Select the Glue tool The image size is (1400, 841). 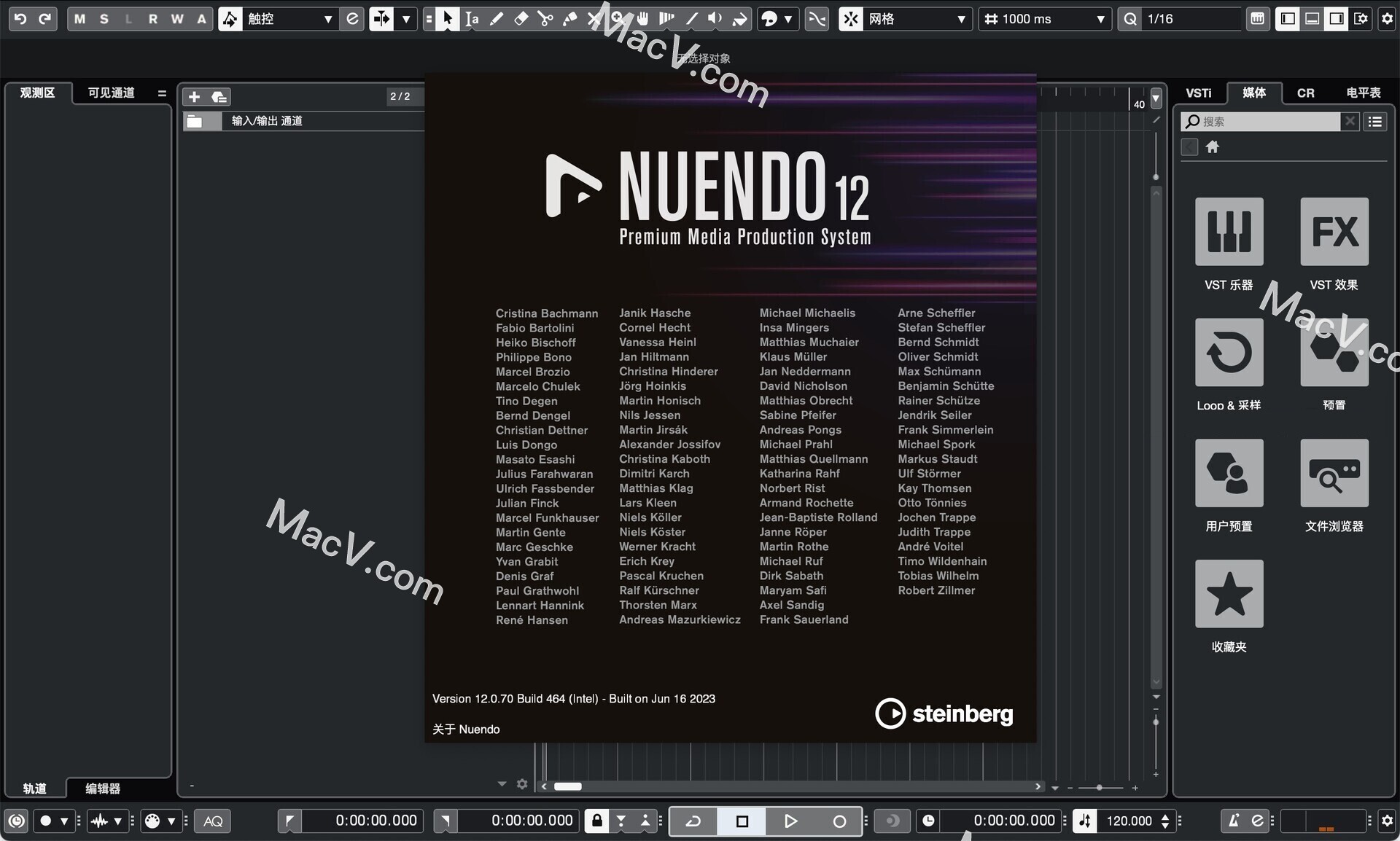[x=569, y=19]
